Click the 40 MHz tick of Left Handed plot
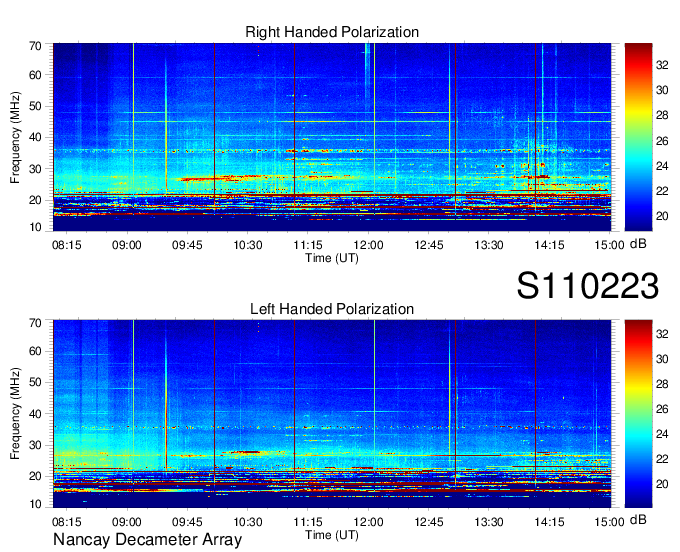Image resolution: width=680 pixels, height=552 pixels. [35, 414]
